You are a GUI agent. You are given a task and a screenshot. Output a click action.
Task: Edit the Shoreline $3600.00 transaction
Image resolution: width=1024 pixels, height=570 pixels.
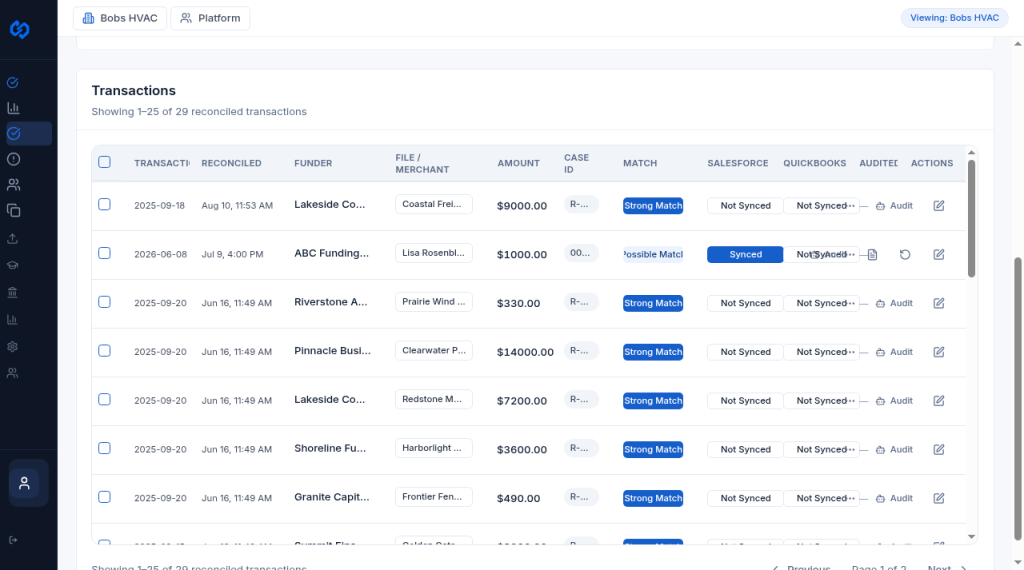pos(938,449)
